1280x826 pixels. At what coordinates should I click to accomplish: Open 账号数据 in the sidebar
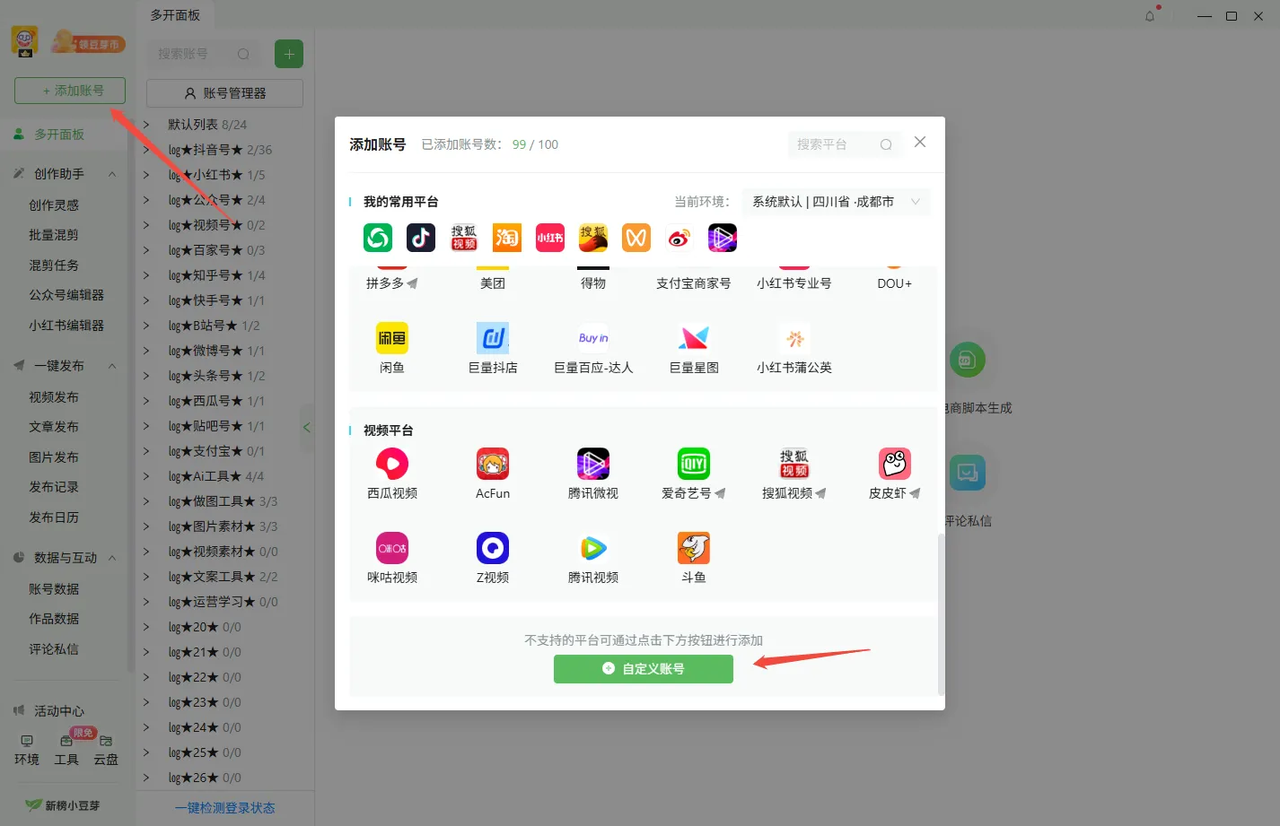tap(54, 589)
